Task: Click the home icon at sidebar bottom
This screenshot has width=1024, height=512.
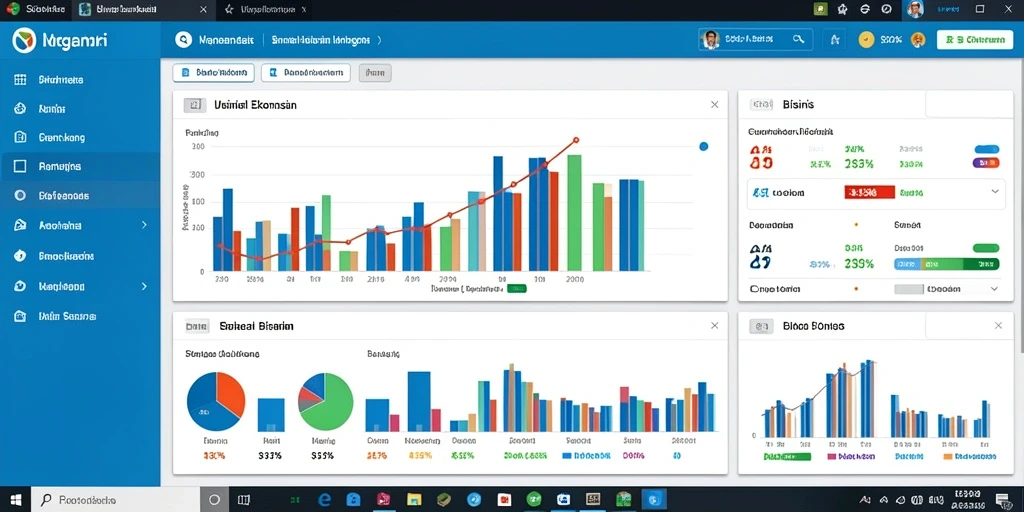Action: (20, 316)
